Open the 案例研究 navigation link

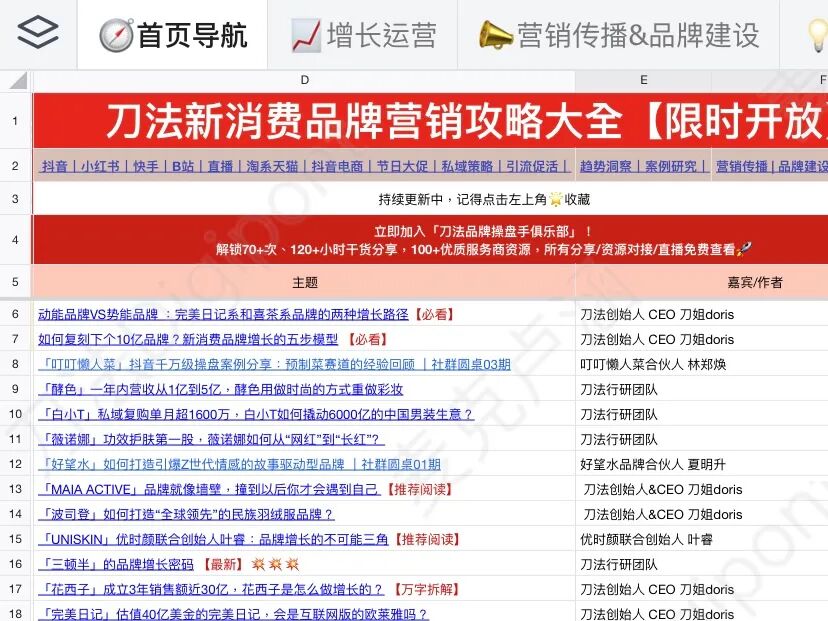(671, 166)
